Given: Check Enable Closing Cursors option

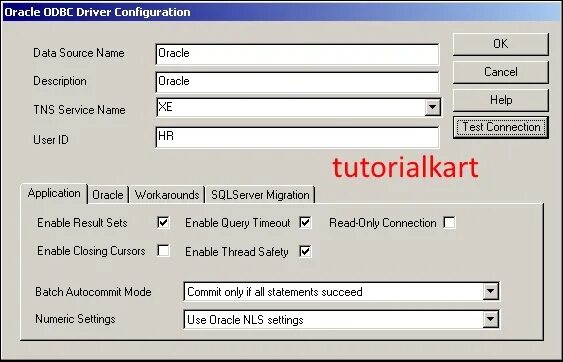Looking at the screenshot, I should (163, 251).
